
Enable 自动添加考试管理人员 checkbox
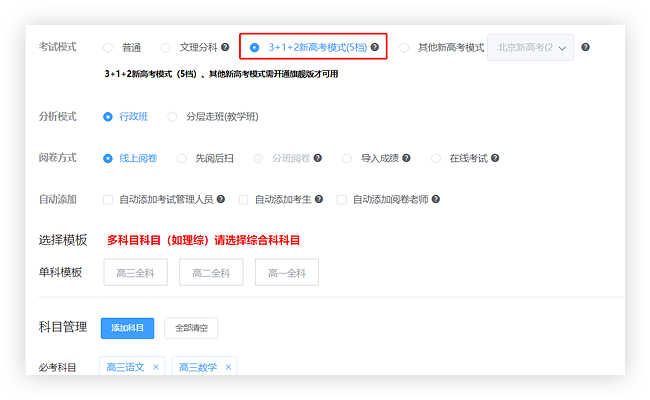point(108,200)
